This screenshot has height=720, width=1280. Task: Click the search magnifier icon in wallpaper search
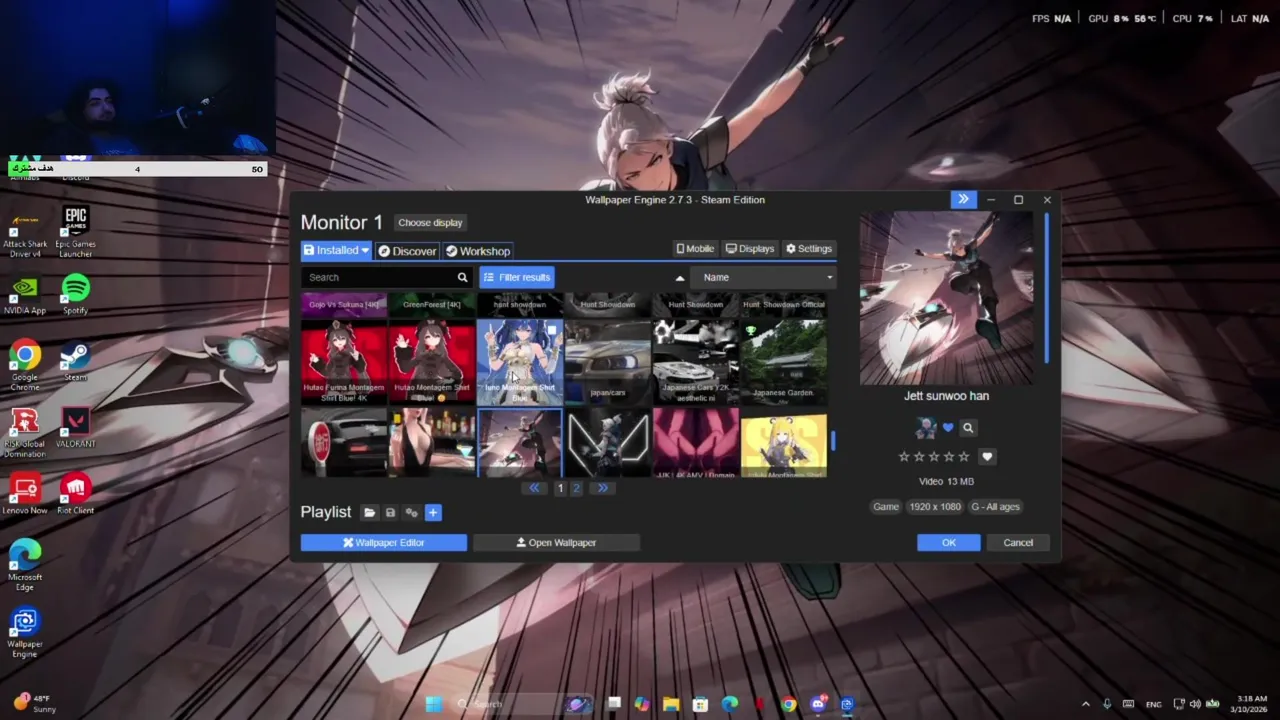tap(462, 277)
